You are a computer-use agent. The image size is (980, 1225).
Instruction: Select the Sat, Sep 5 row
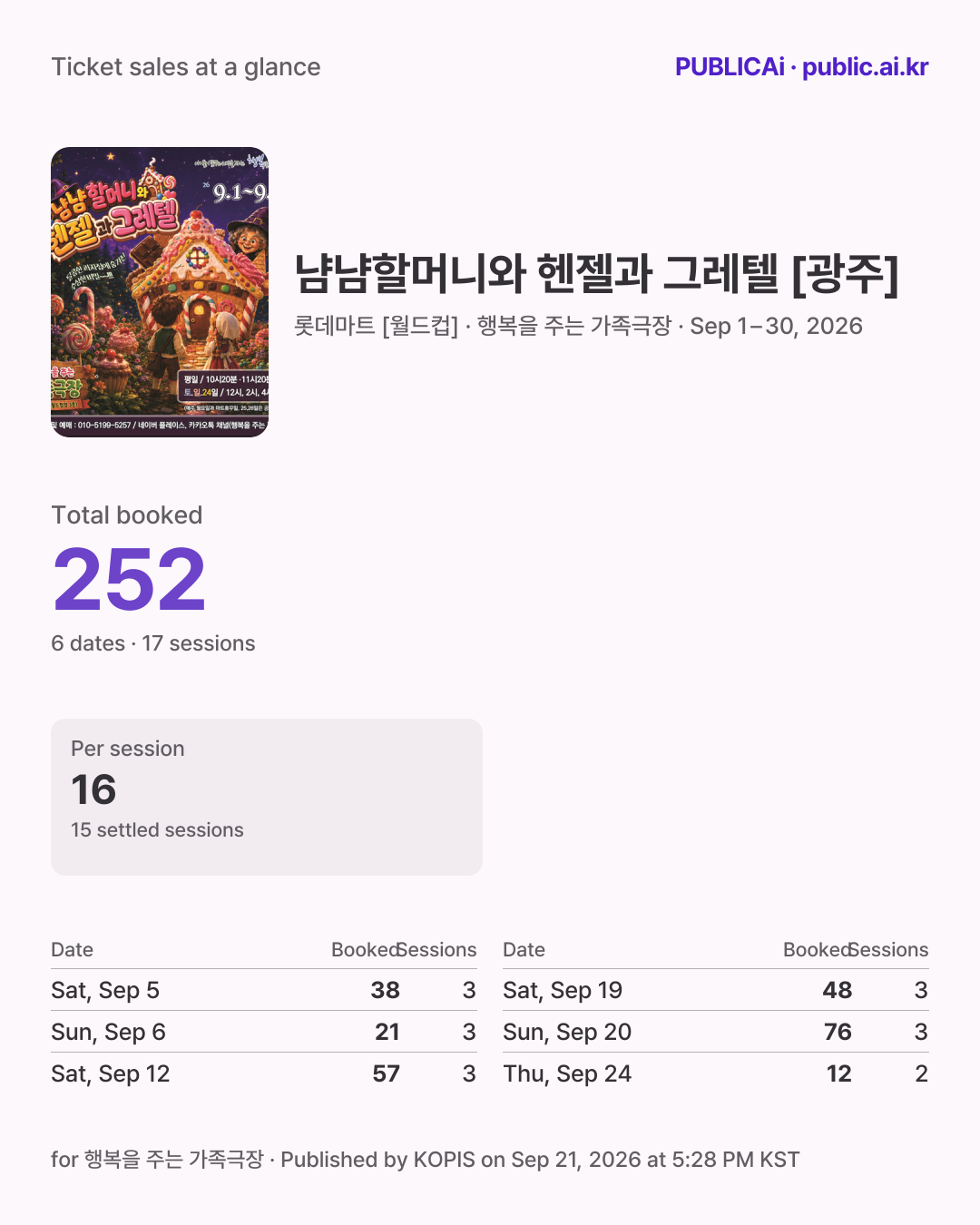(x=264, y=990)
